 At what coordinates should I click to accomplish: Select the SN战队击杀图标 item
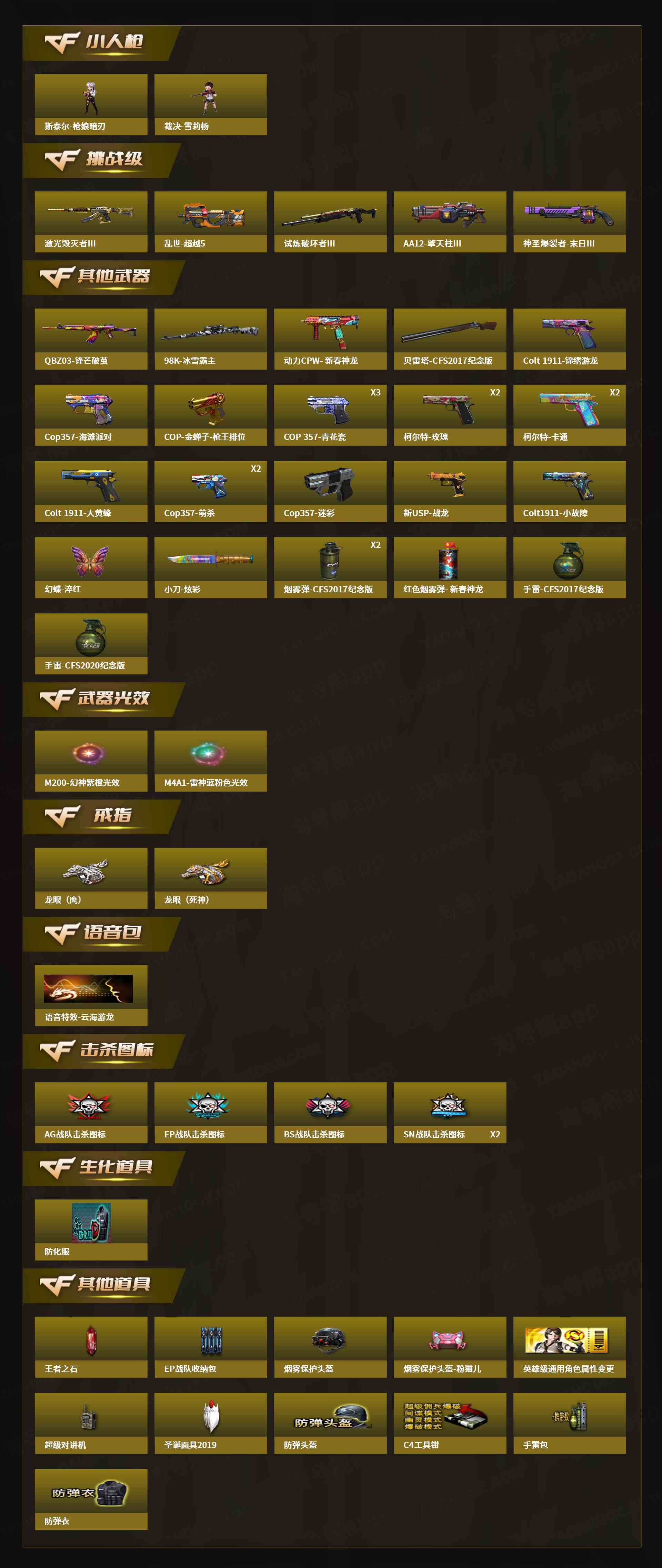coord(450,1112)
